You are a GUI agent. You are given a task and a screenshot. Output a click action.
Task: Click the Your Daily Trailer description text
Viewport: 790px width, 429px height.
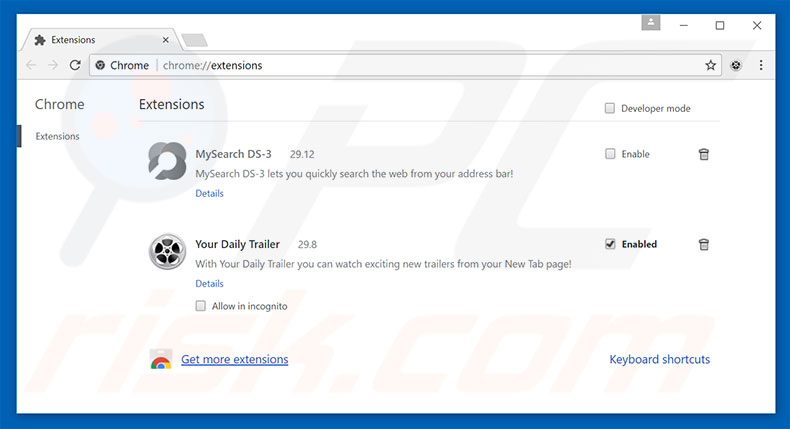click(383, 264)
